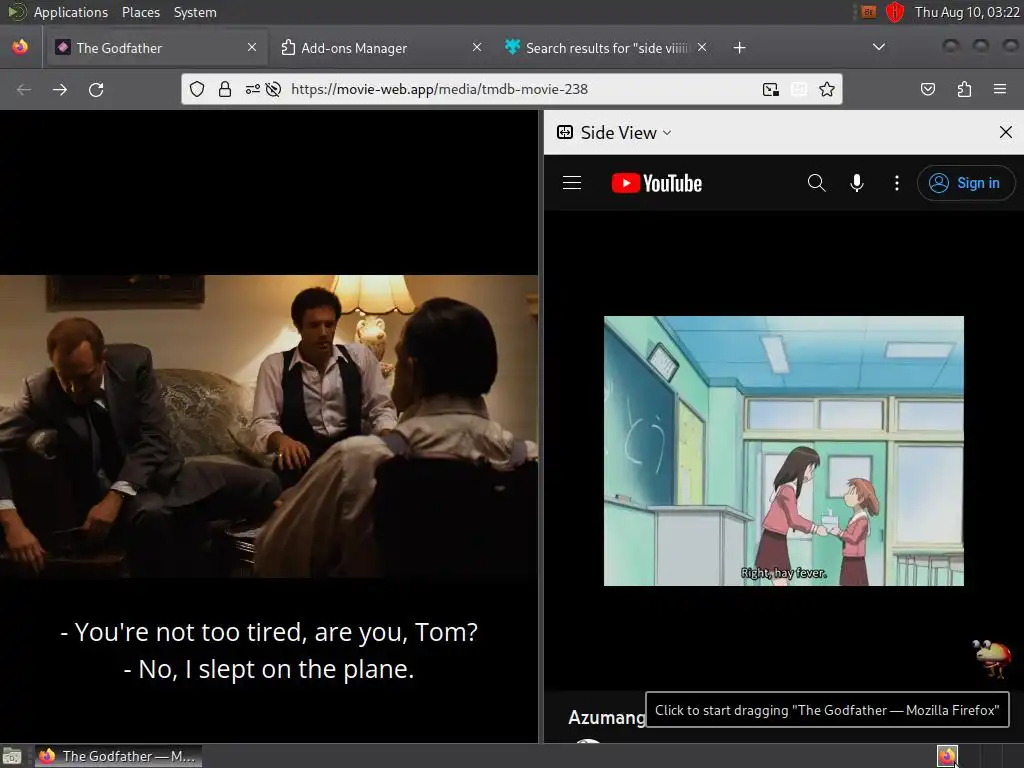Switch to The Godfather tab

pyautogui.click(x=155, y=48)
